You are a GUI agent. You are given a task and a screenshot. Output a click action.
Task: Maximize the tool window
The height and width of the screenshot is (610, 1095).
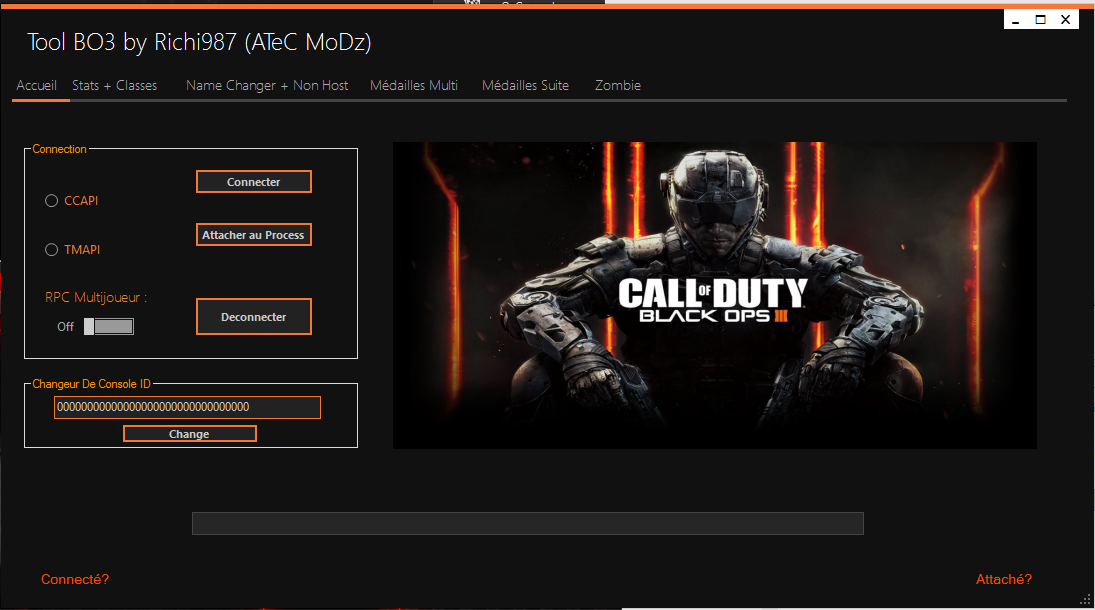pyautogui.click(x=1041, y=20)
